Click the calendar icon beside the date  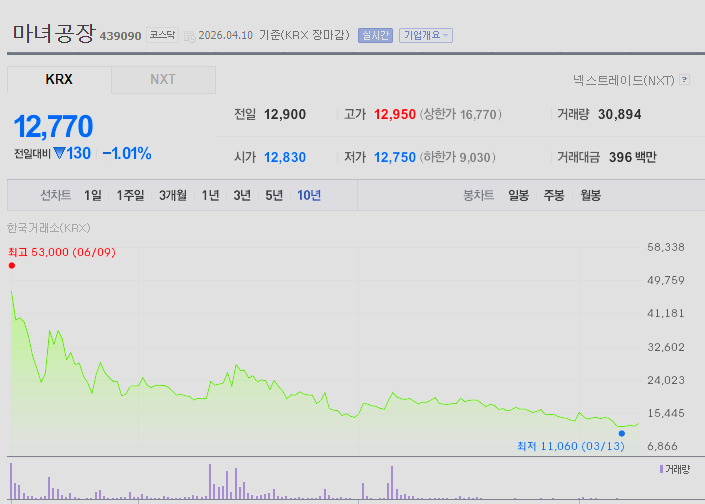189,36
